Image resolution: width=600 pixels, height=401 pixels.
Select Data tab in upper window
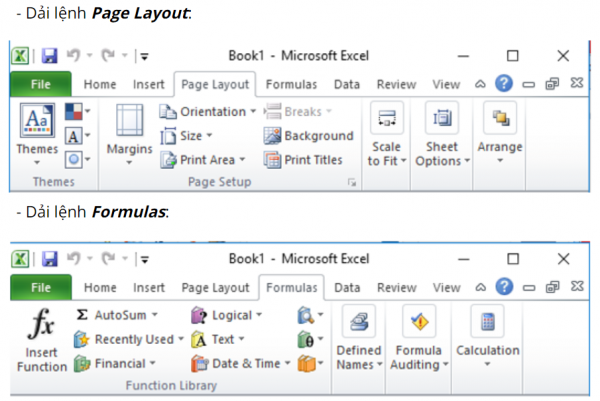point(347,85)
